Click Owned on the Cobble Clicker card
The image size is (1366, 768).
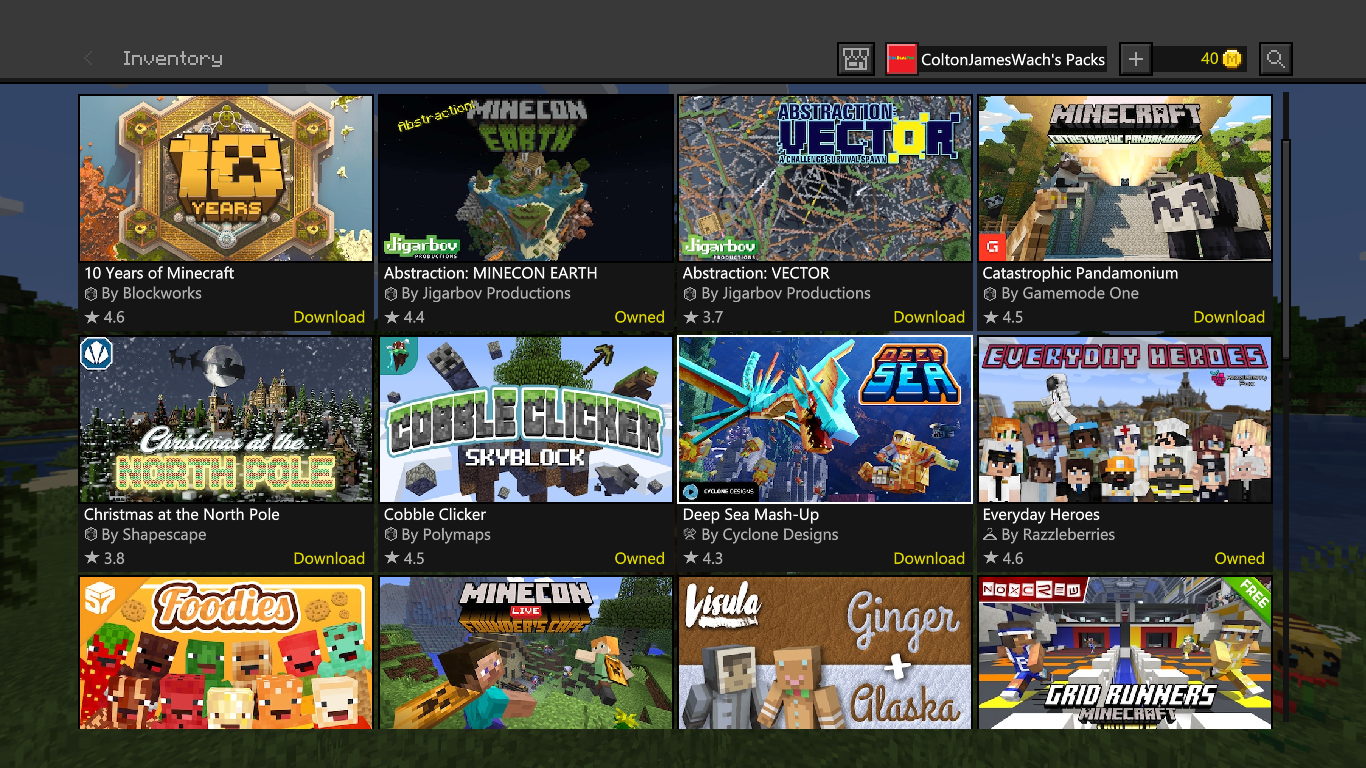tap(639, 559)
